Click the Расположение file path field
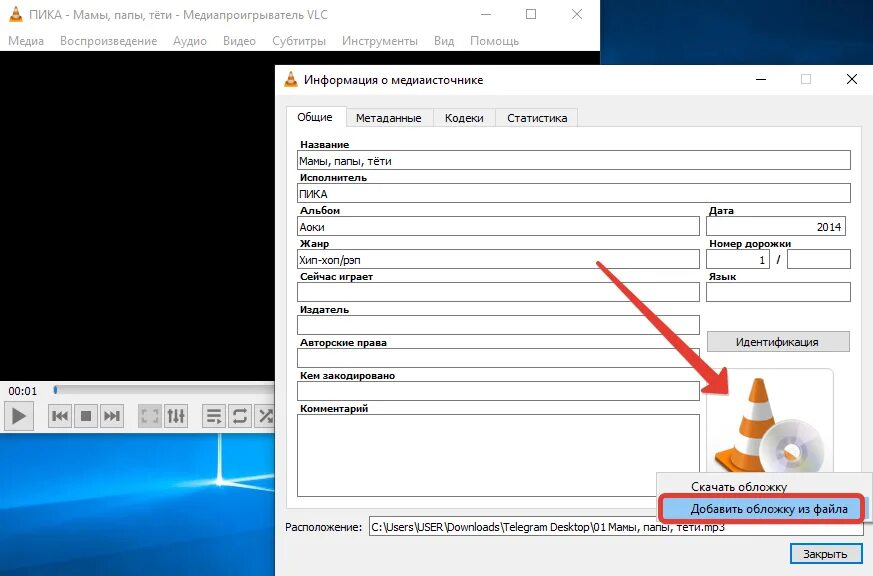This screenshot has height=576, width=873. click(616, 526)
